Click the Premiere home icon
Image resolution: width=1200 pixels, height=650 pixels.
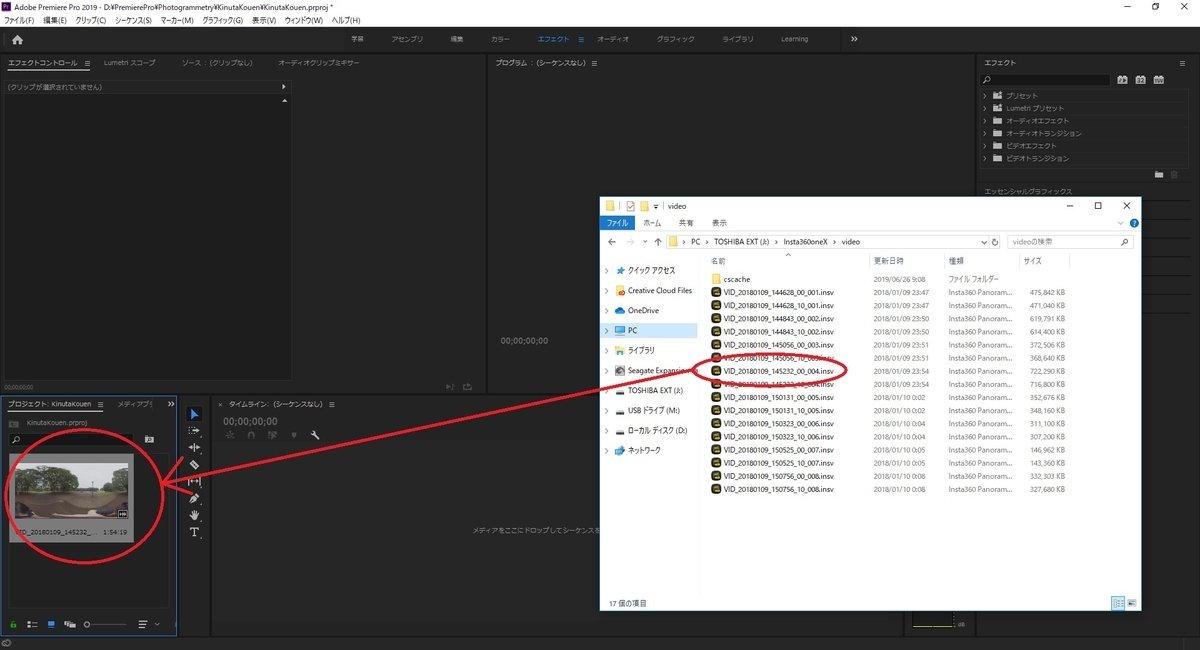tap(17, 39)
